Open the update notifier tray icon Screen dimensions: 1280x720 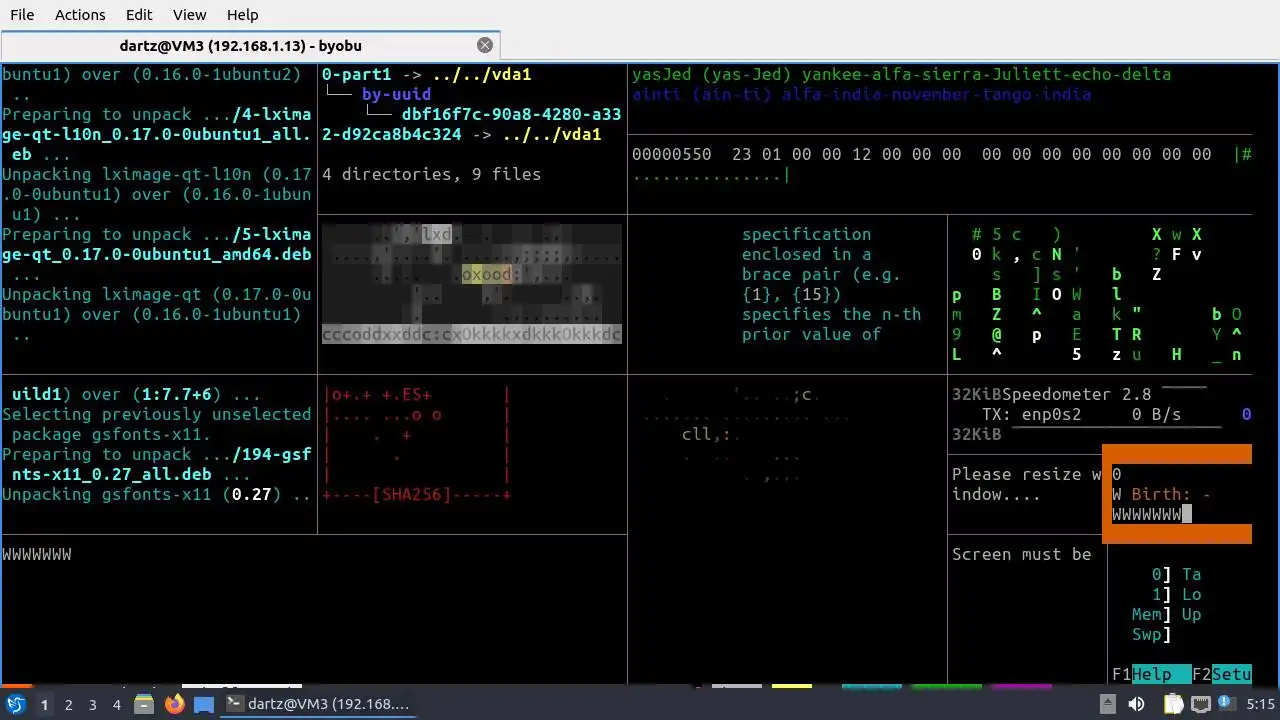coord(1226,704)
